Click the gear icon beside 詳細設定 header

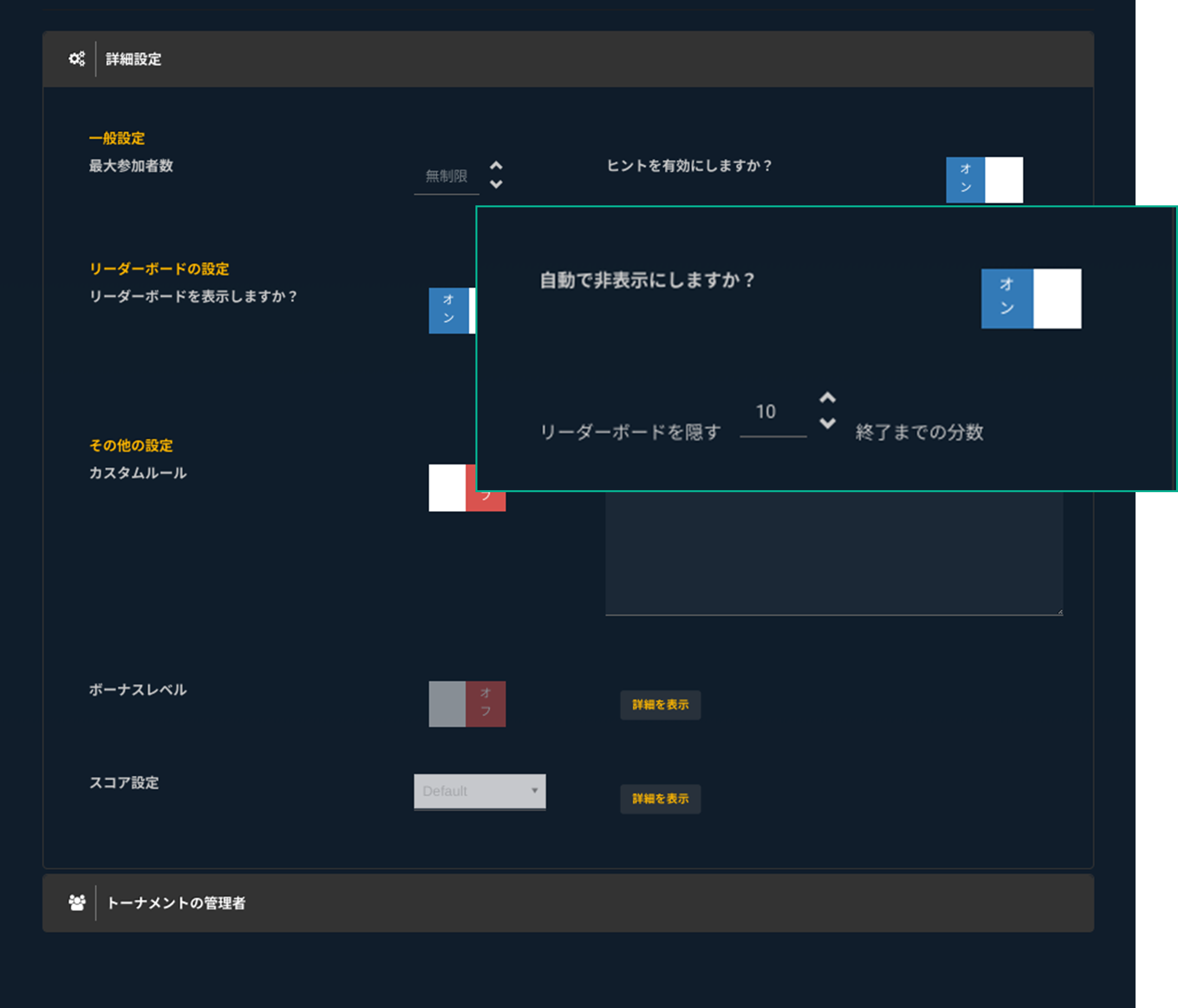[x=77, y=59]
